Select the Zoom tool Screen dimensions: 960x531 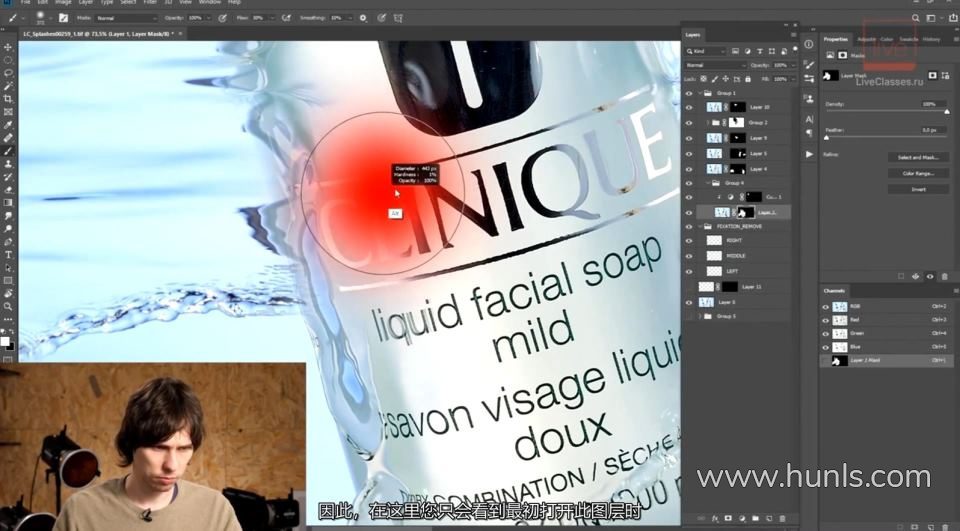pyautogui.click(x=8, y=306)
